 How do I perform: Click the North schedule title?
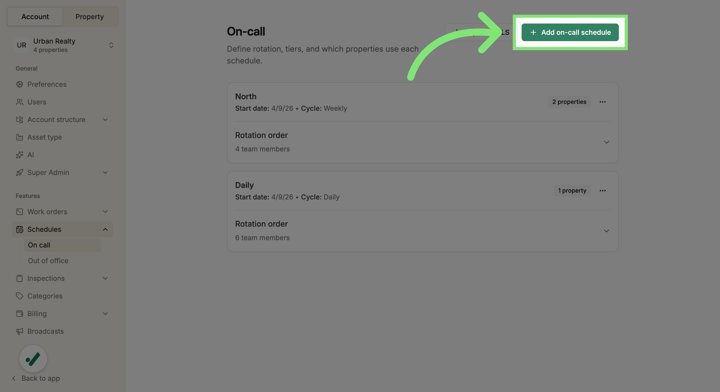pos(246,96)
